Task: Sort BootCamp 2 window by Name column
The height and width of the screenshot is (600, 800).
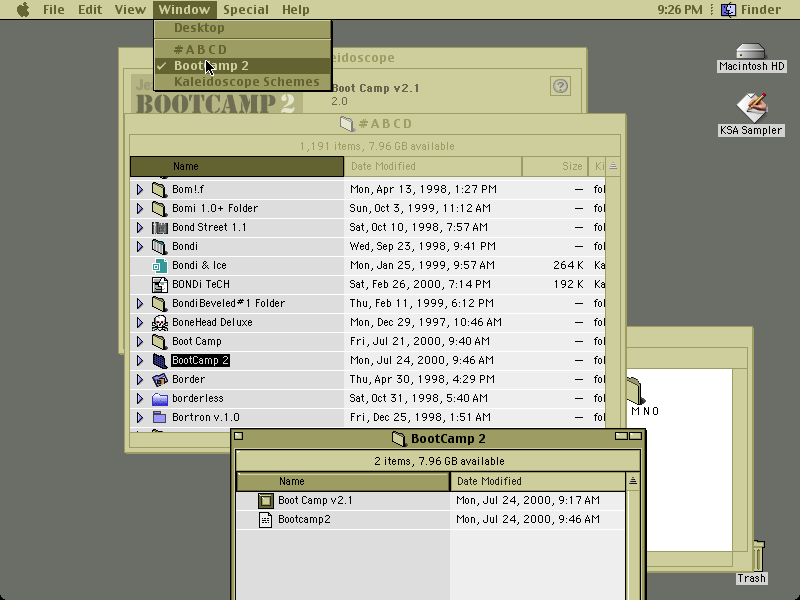Action: pos(343,482)
